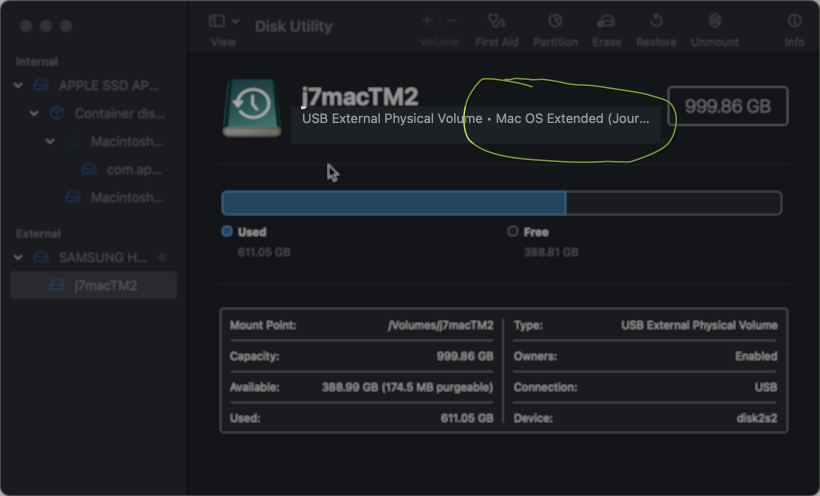Image resolution: width=820 pixels, height=496 pixels.
Task: Click the Available 388.99 GB value
Action: point(407,387)
